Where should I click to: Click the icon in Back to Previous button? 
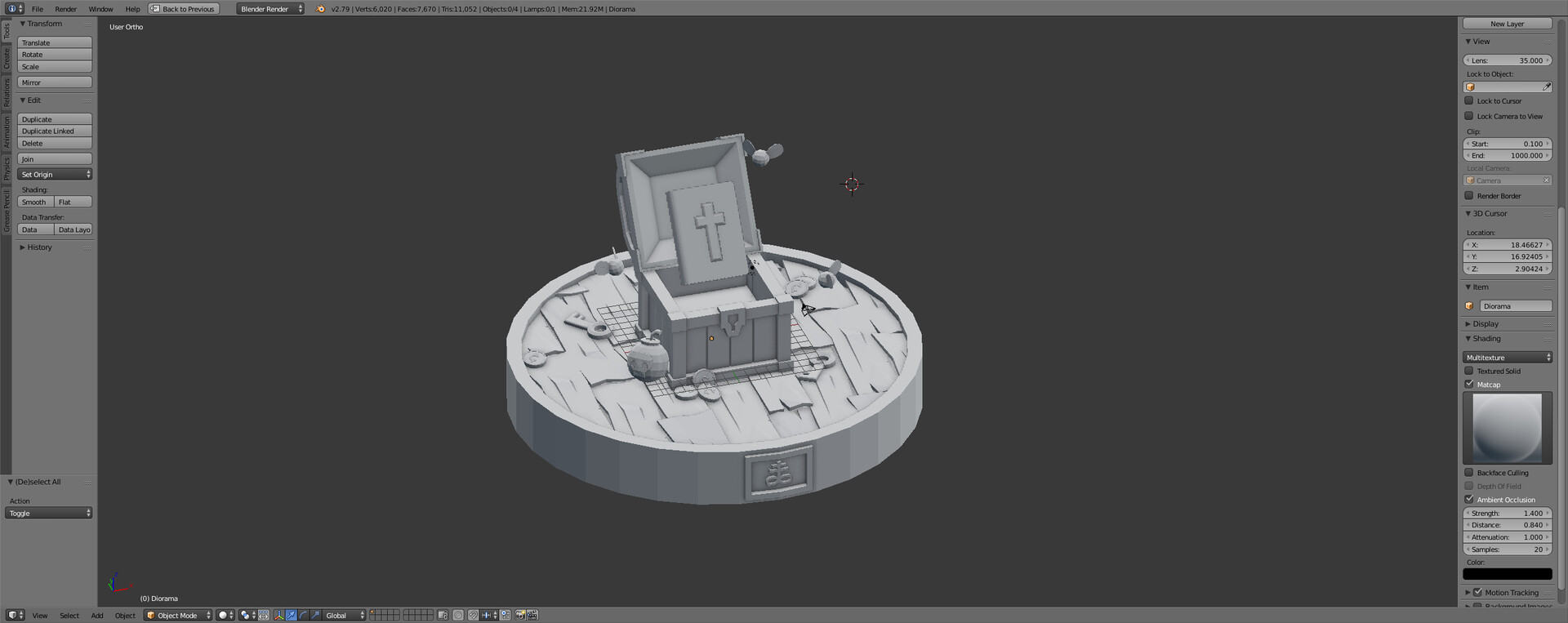pos(155,9)
